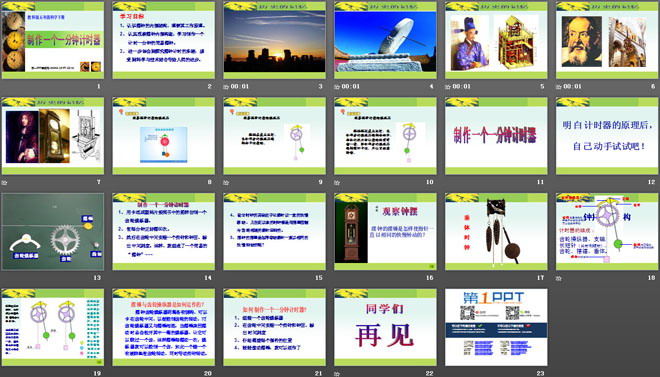Click the animation star icon under slide 4
The height and width of the screenshot is (377, 660).
(x=337, y=87)
